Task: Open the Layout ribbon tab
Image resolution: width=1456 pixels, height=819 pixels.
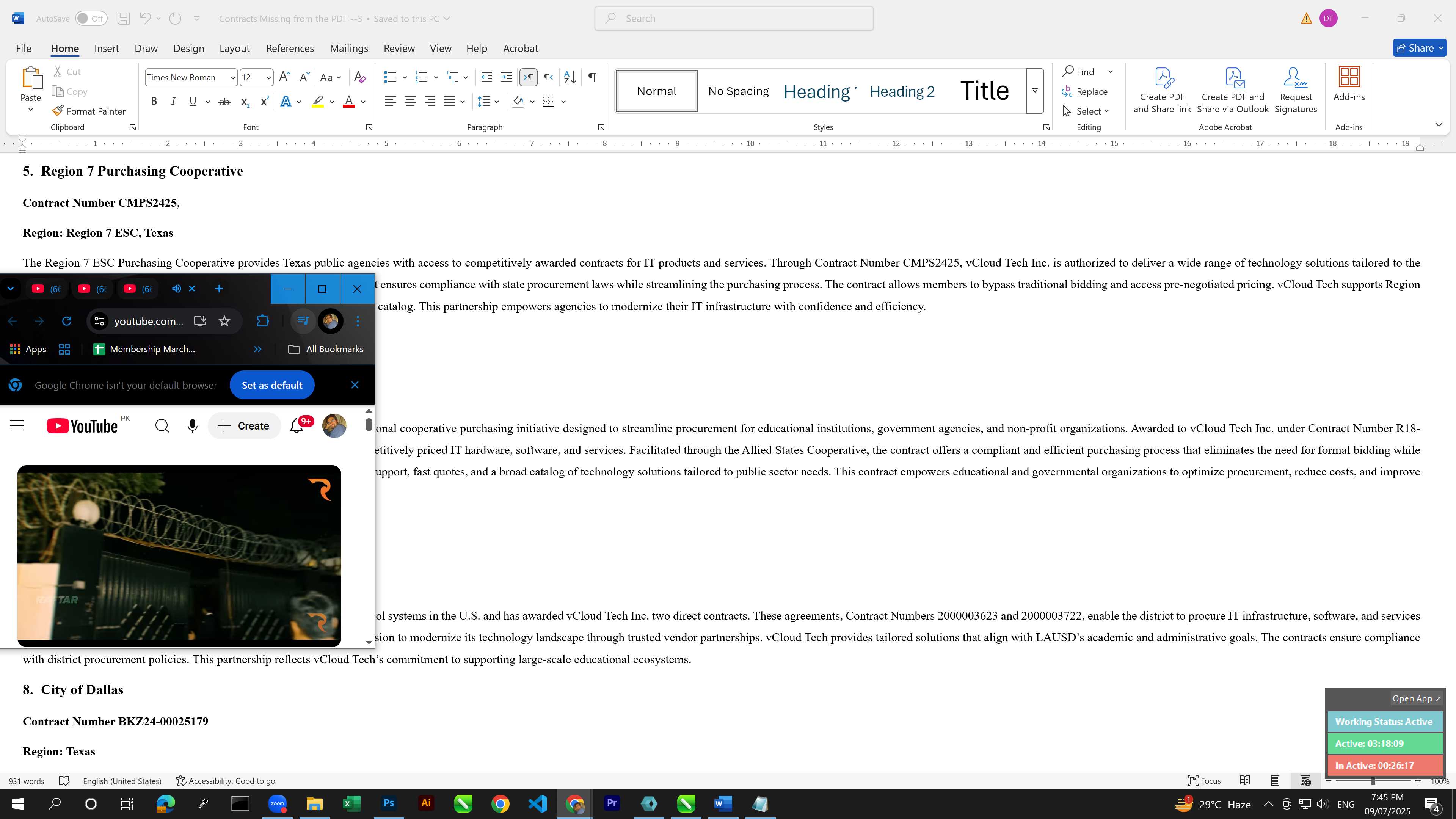Action: pyautogui.click(x=235, y=49)
